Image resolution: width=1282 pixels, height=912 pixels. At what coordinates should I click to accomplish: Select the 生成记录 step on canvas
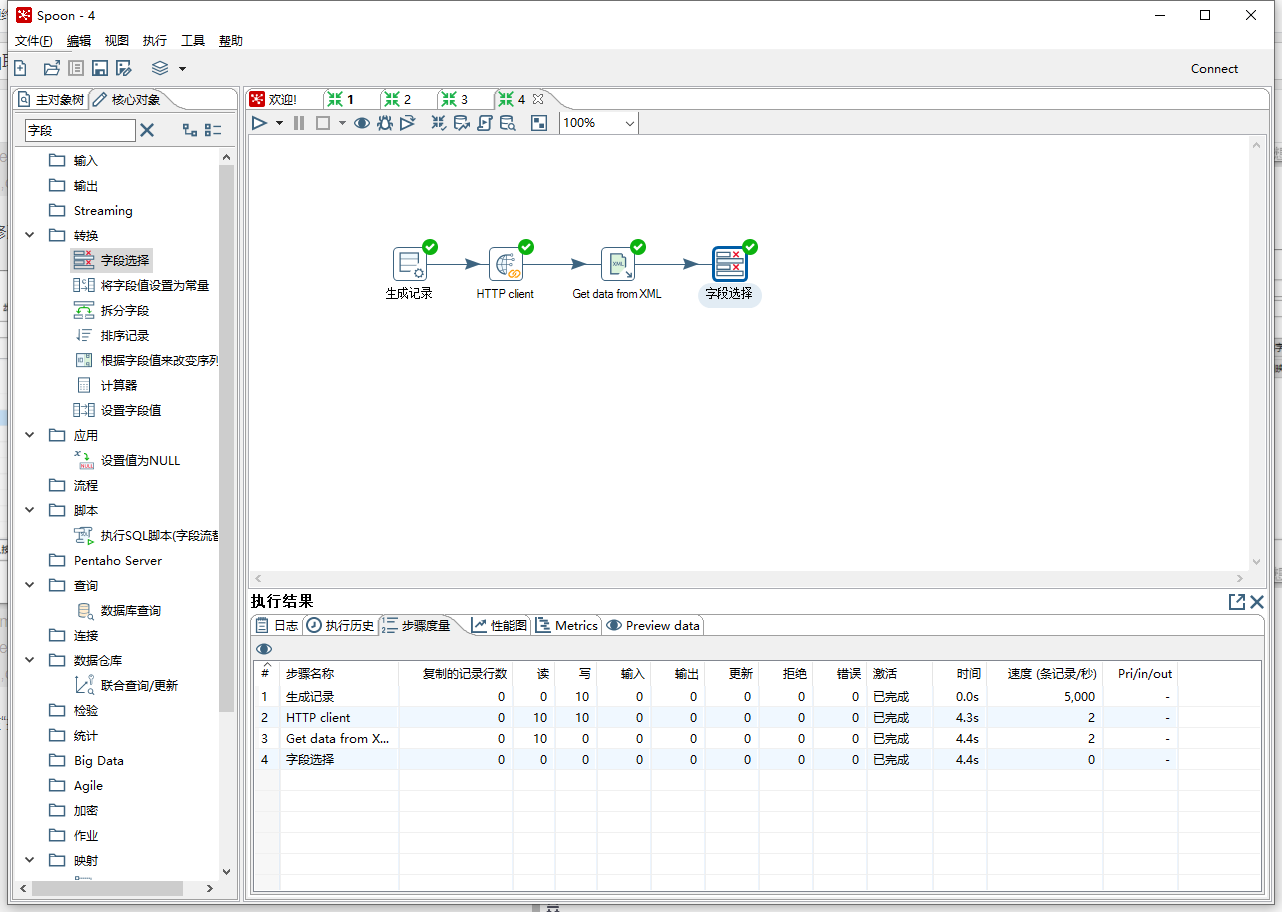(x=410, y=264)
